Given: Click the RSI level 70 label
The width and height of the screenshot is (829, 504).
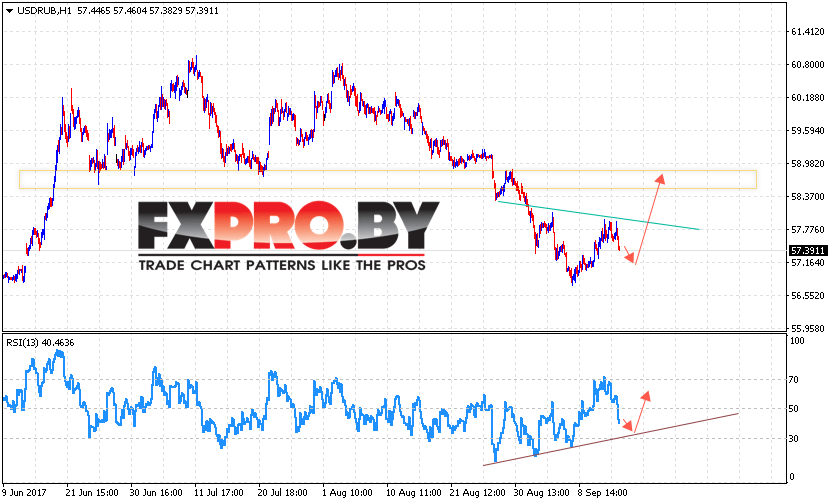Looking at the screenshot, I should [x=794, y=380].
